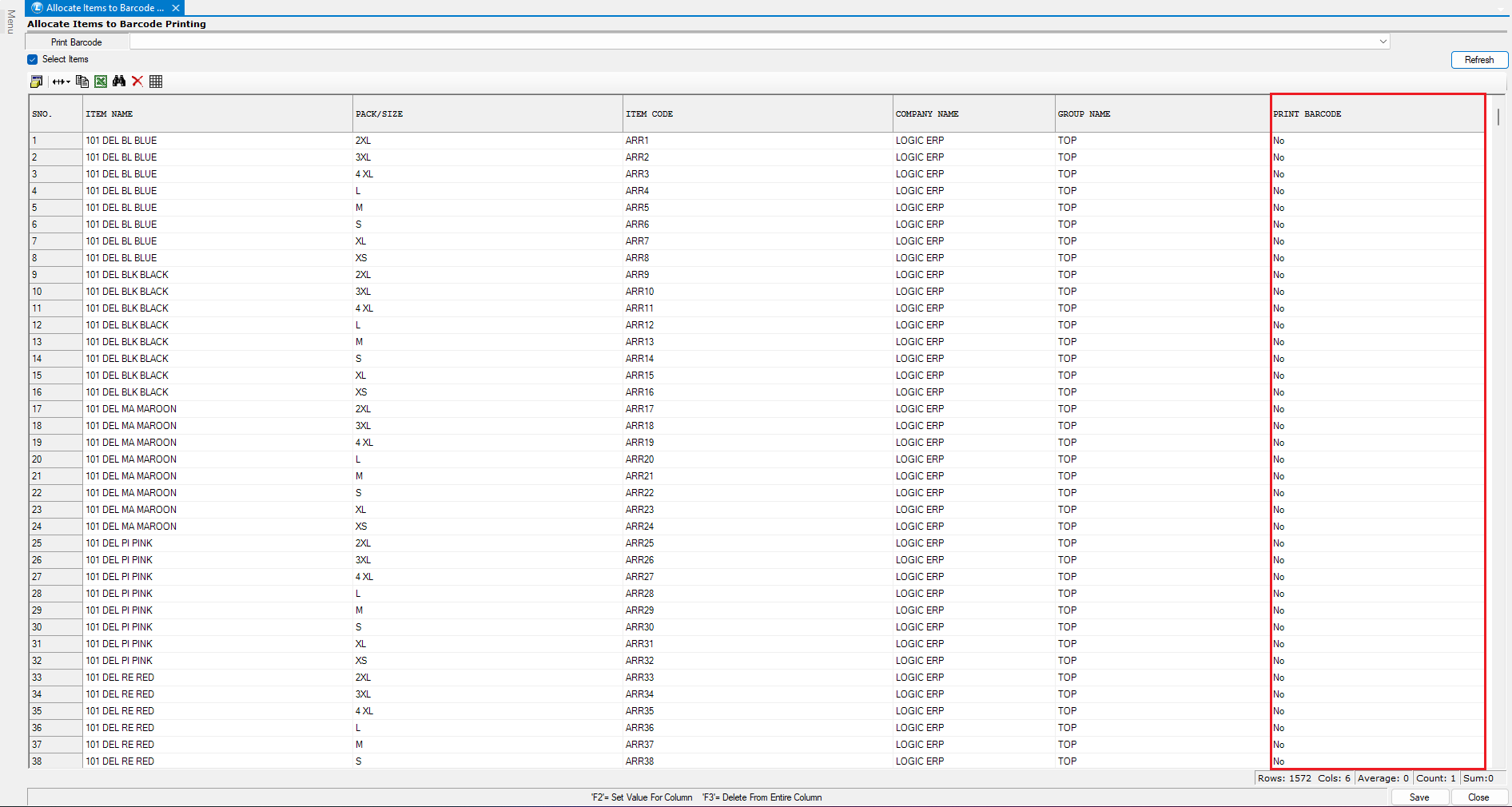Click Print Barcode cell for ARR5
The width and height of the screenshot is (1512, 807).
pos(1377,208)
